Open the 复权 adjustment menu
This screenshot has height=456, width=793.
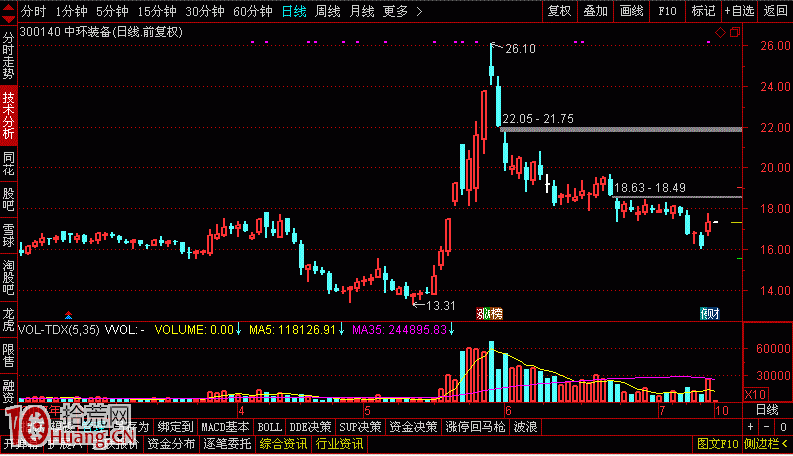[559, 11]
